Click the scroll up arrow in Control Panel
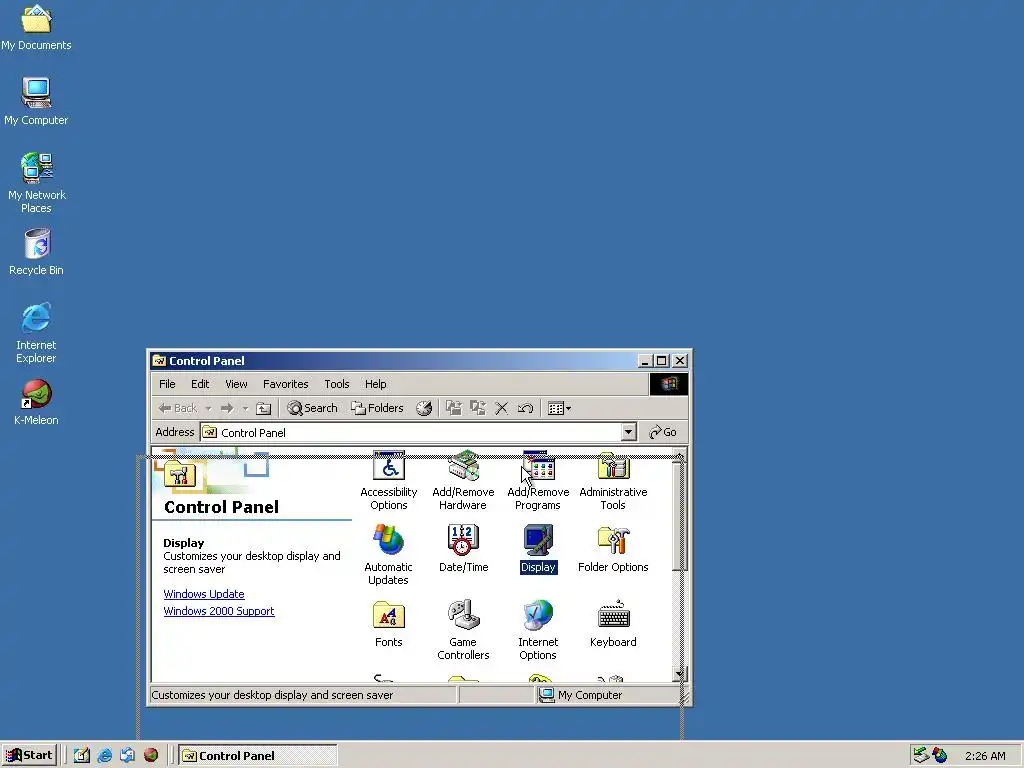Screen dimensions: 1024x768 [679, 457]
